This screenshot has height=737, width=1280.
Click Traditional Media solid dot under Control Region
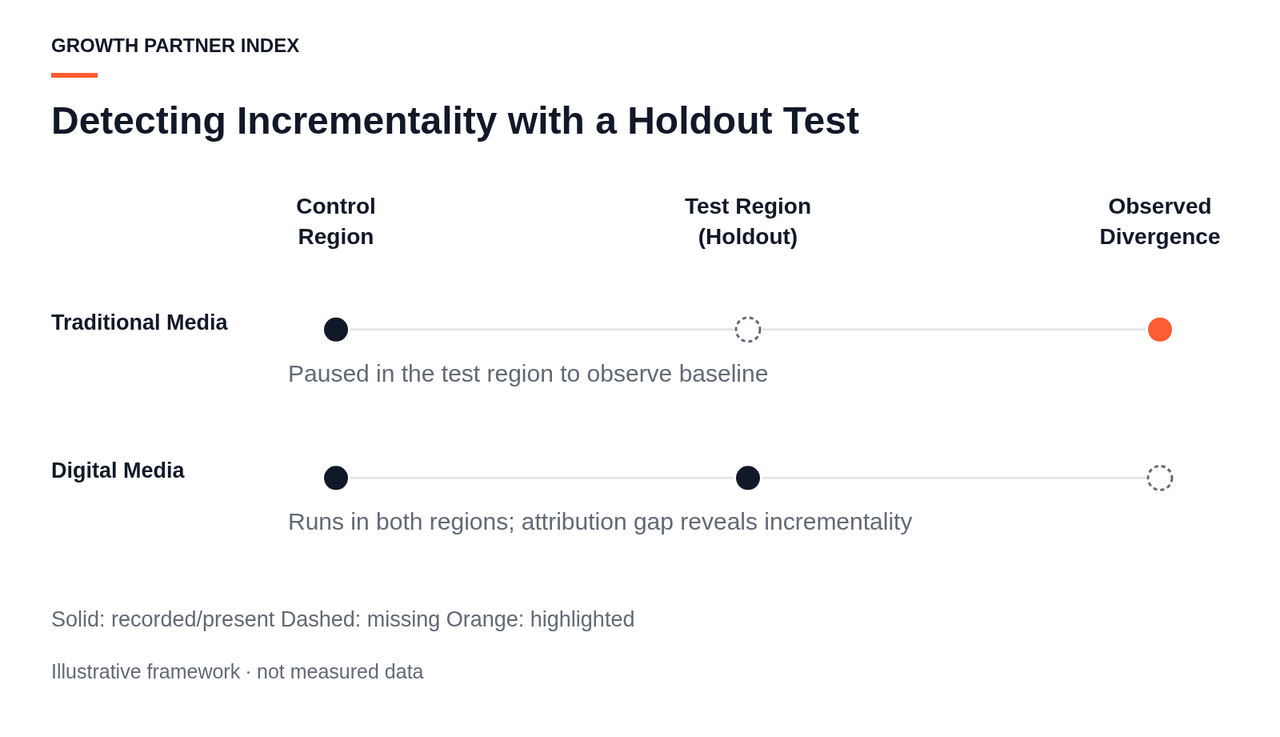[x=336, y=330]
